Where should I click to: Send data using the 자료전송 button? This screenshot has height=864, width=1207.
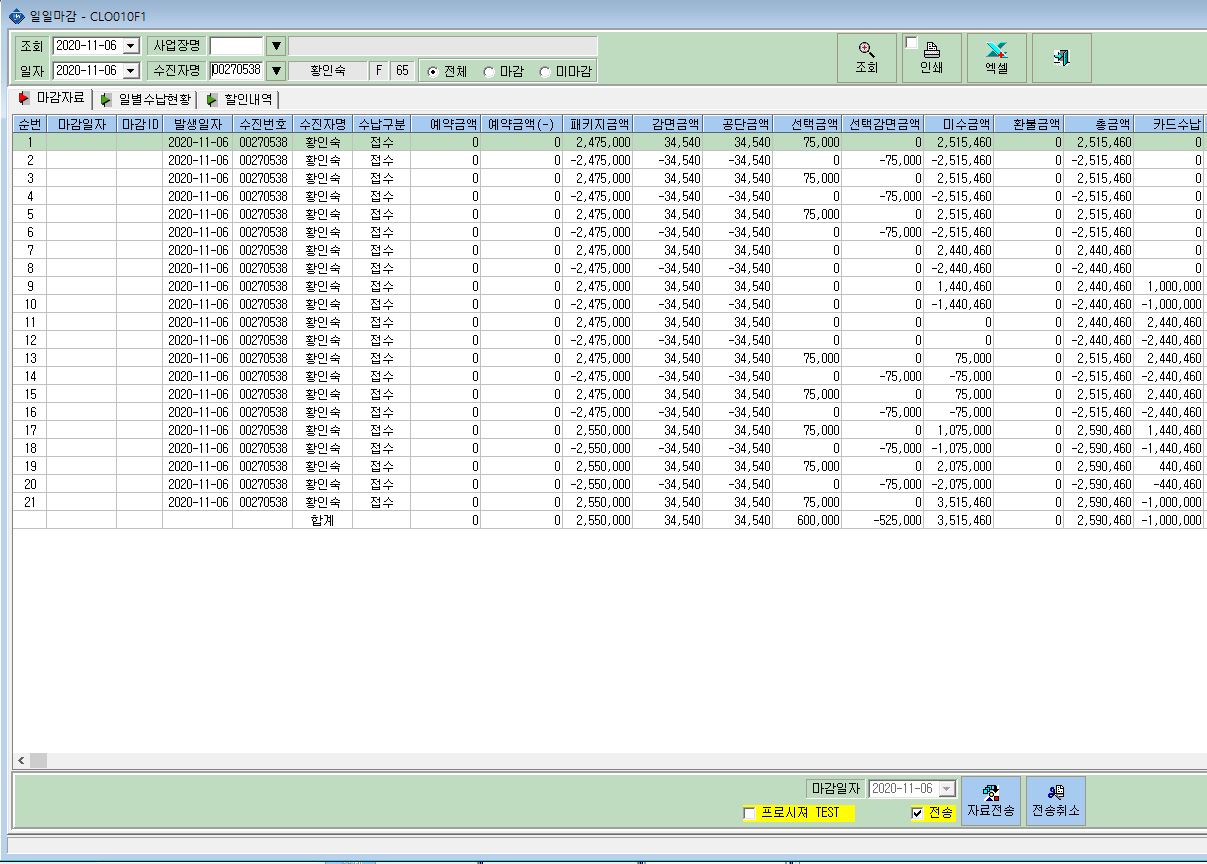991,801
